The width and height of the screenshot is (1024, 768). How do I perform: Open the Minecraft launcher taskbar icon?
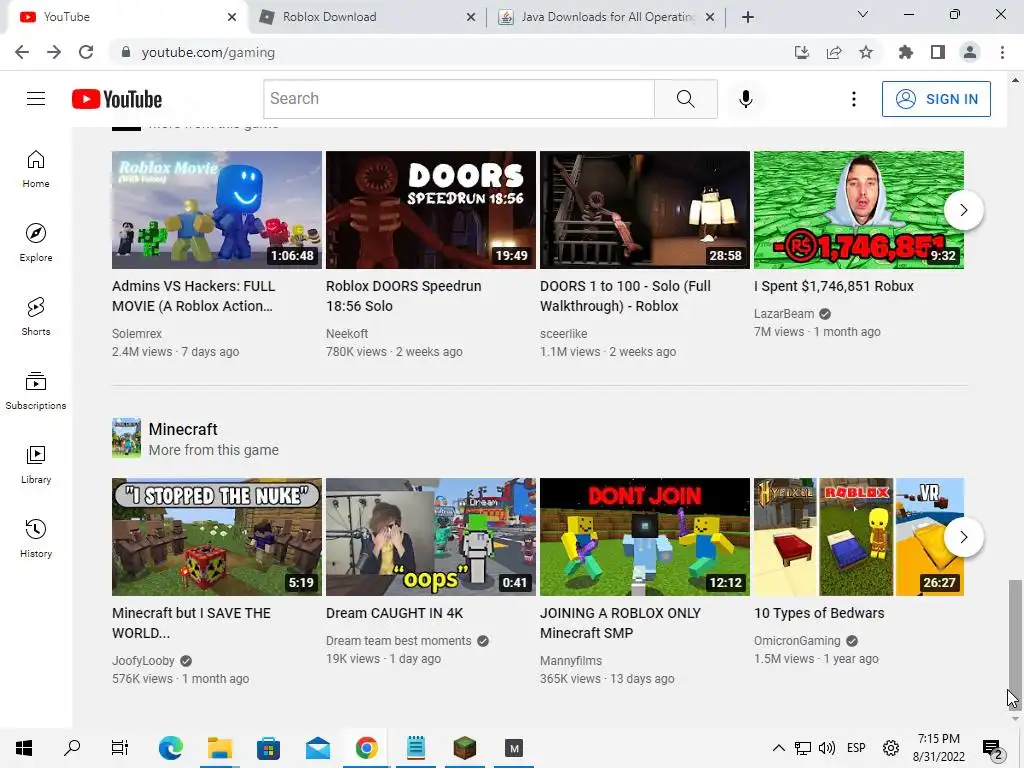(465, 748)
